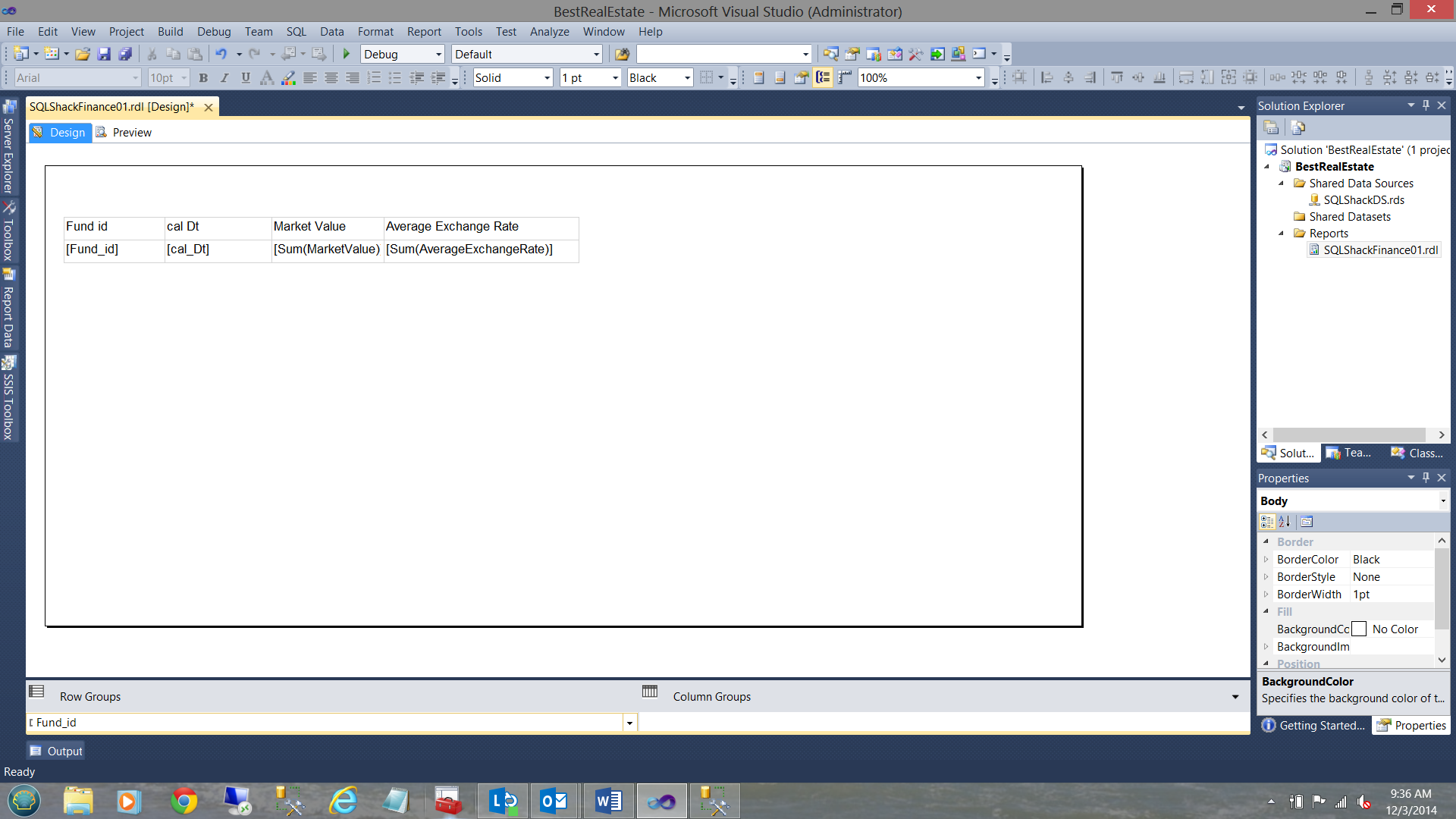Click the Getting Started link tab
1456x819 pixels.
point(1313,726)
